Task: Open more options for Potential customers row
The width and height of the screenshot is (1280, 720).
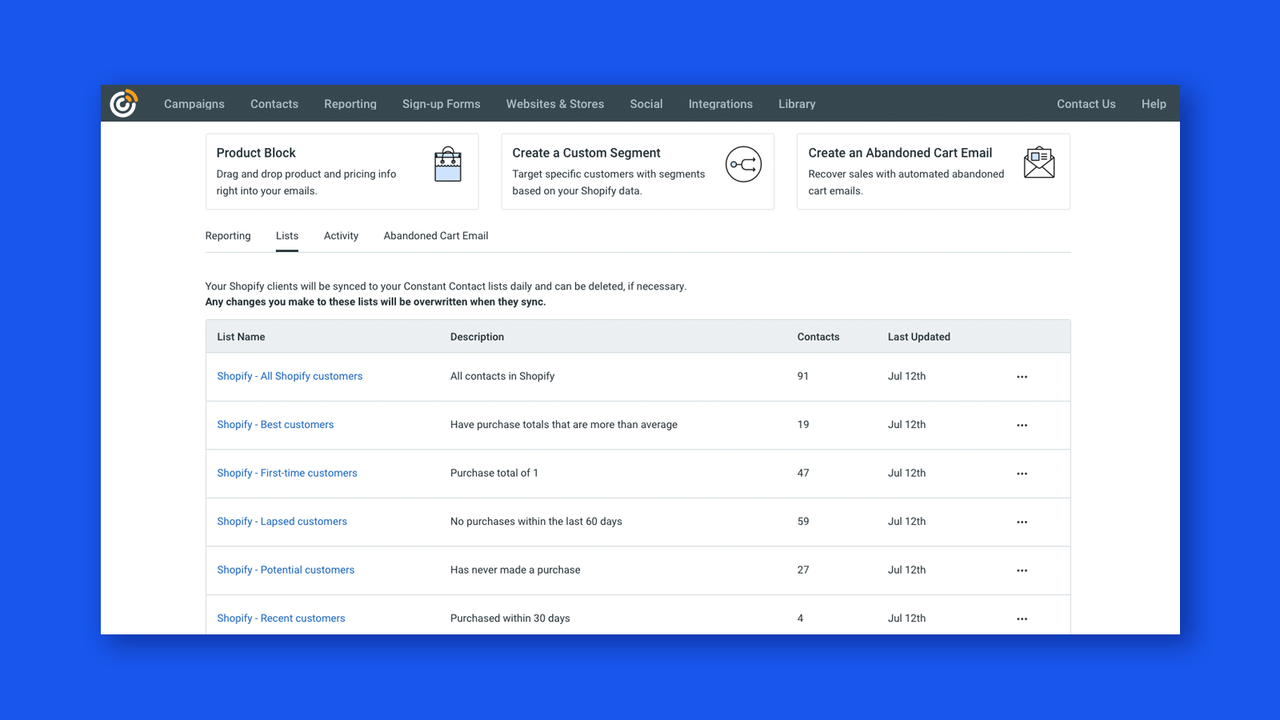Action: point(1022,570)
